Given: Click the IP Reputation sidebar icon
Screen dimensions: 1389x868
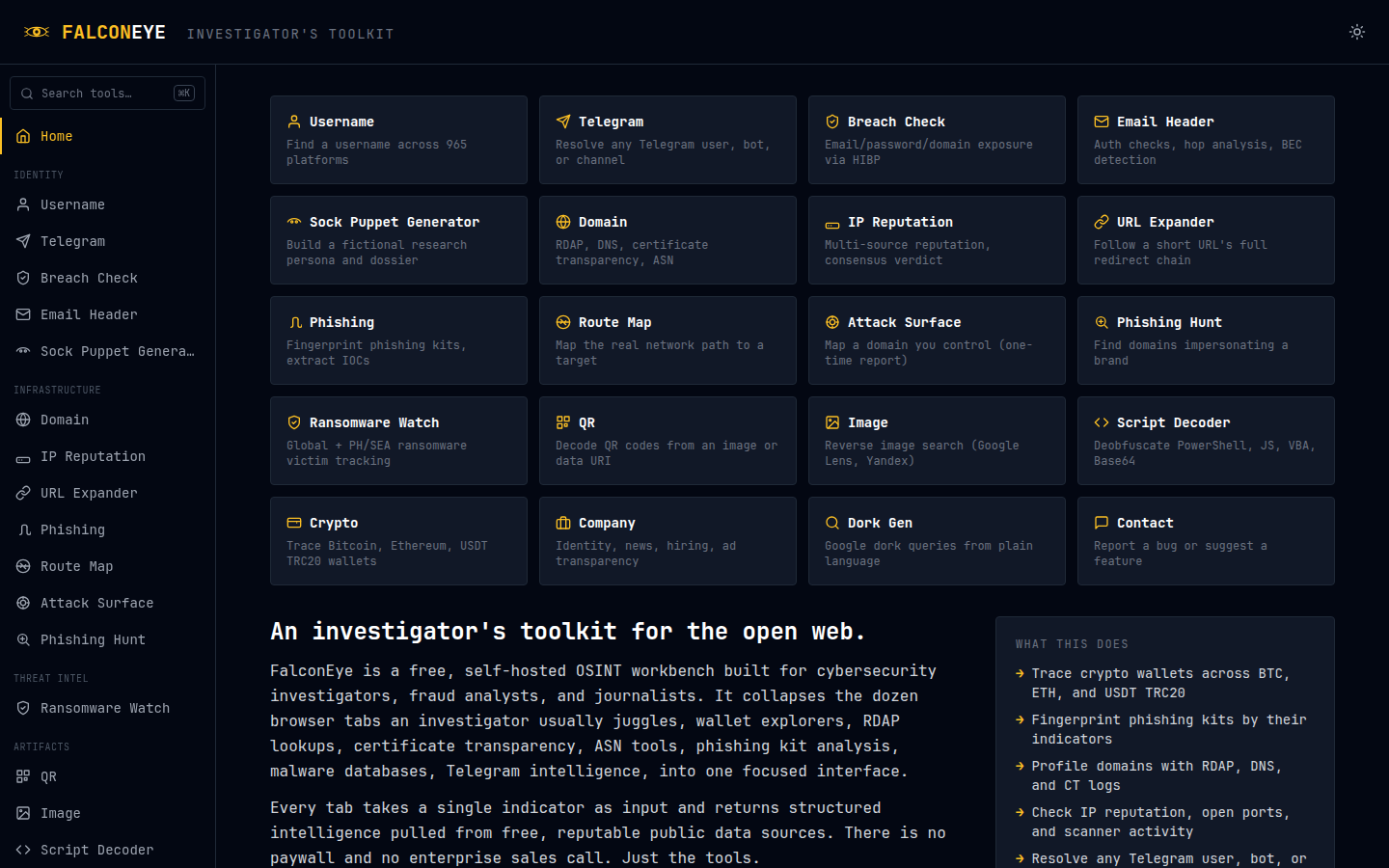Looking at the screenshot, I should (23, 460).
